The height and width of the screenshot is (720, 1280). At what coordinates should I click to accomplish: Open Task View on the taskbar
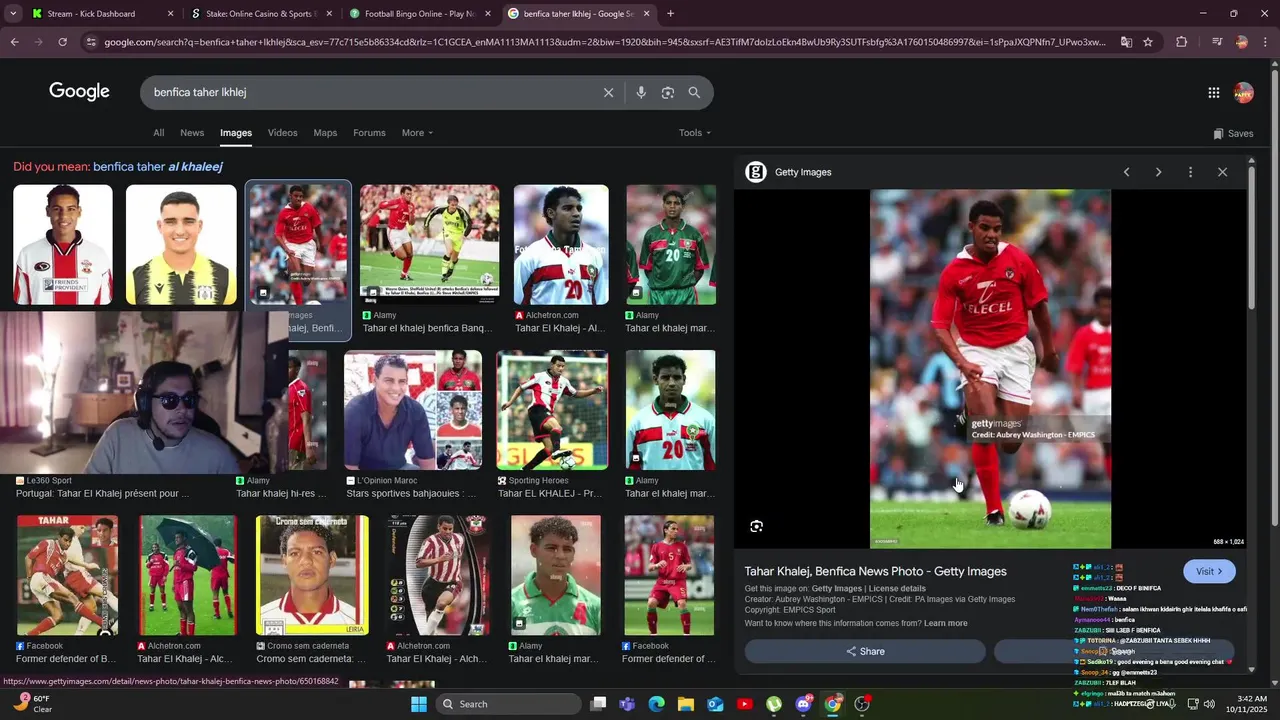598,704
